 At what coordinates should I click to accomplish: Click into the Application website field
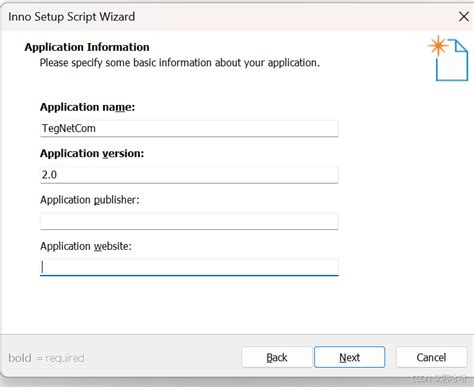(189, 267)
